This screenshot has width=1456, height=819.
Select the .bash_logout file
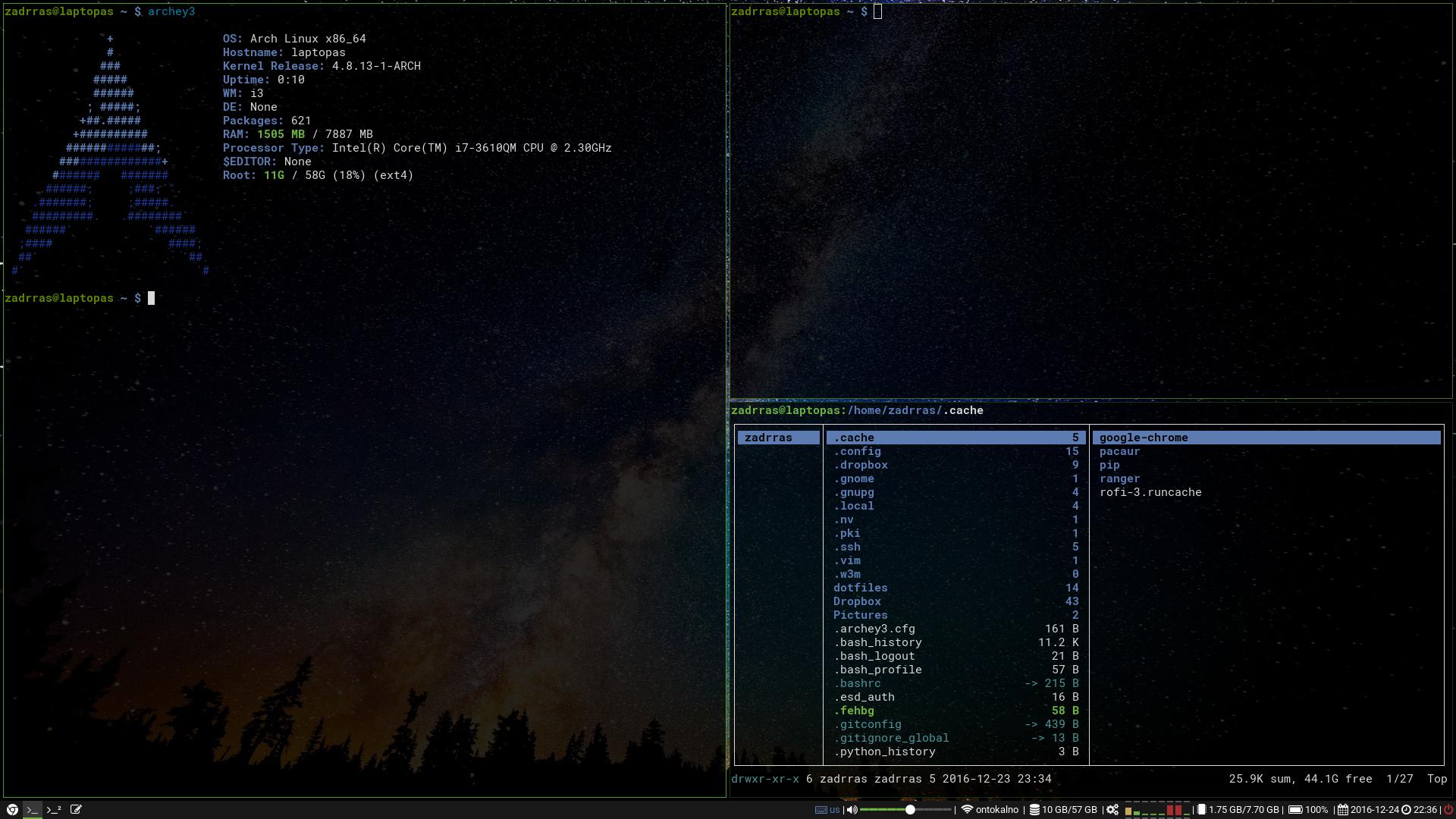coord(955,656)
